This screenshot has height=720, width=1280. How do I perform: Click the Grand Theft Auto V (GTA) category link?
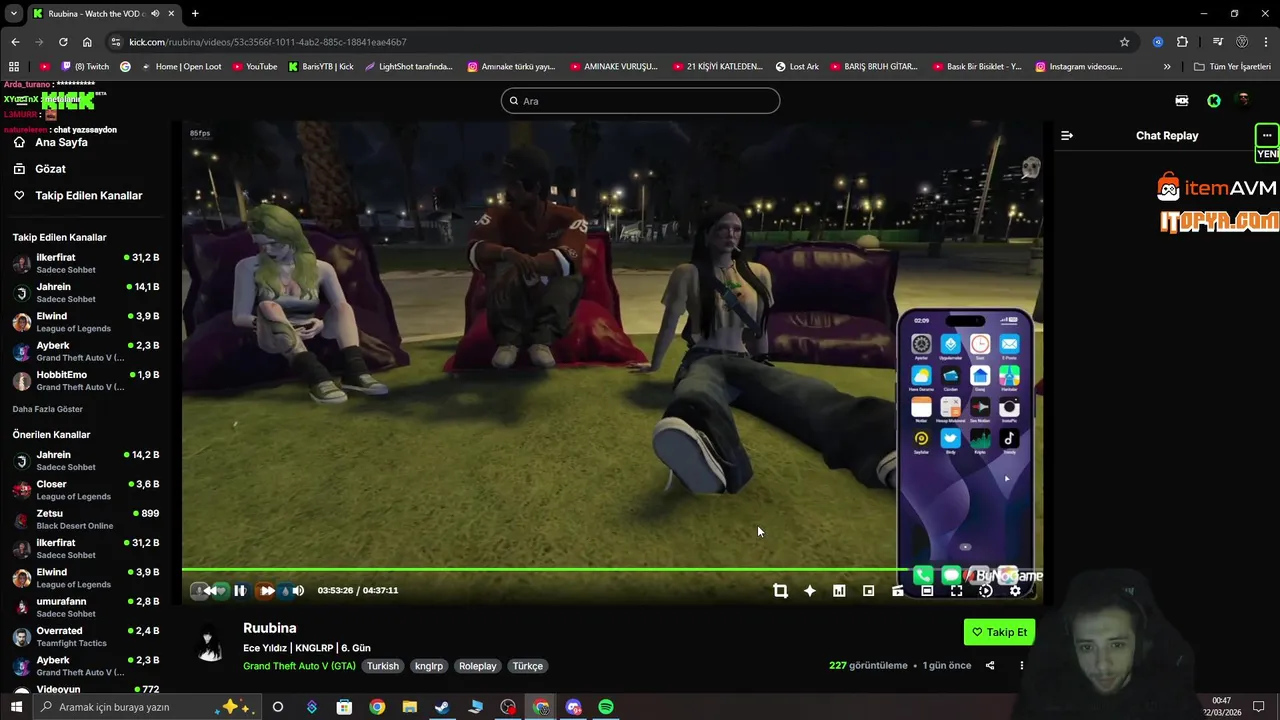tap(299, 666)
